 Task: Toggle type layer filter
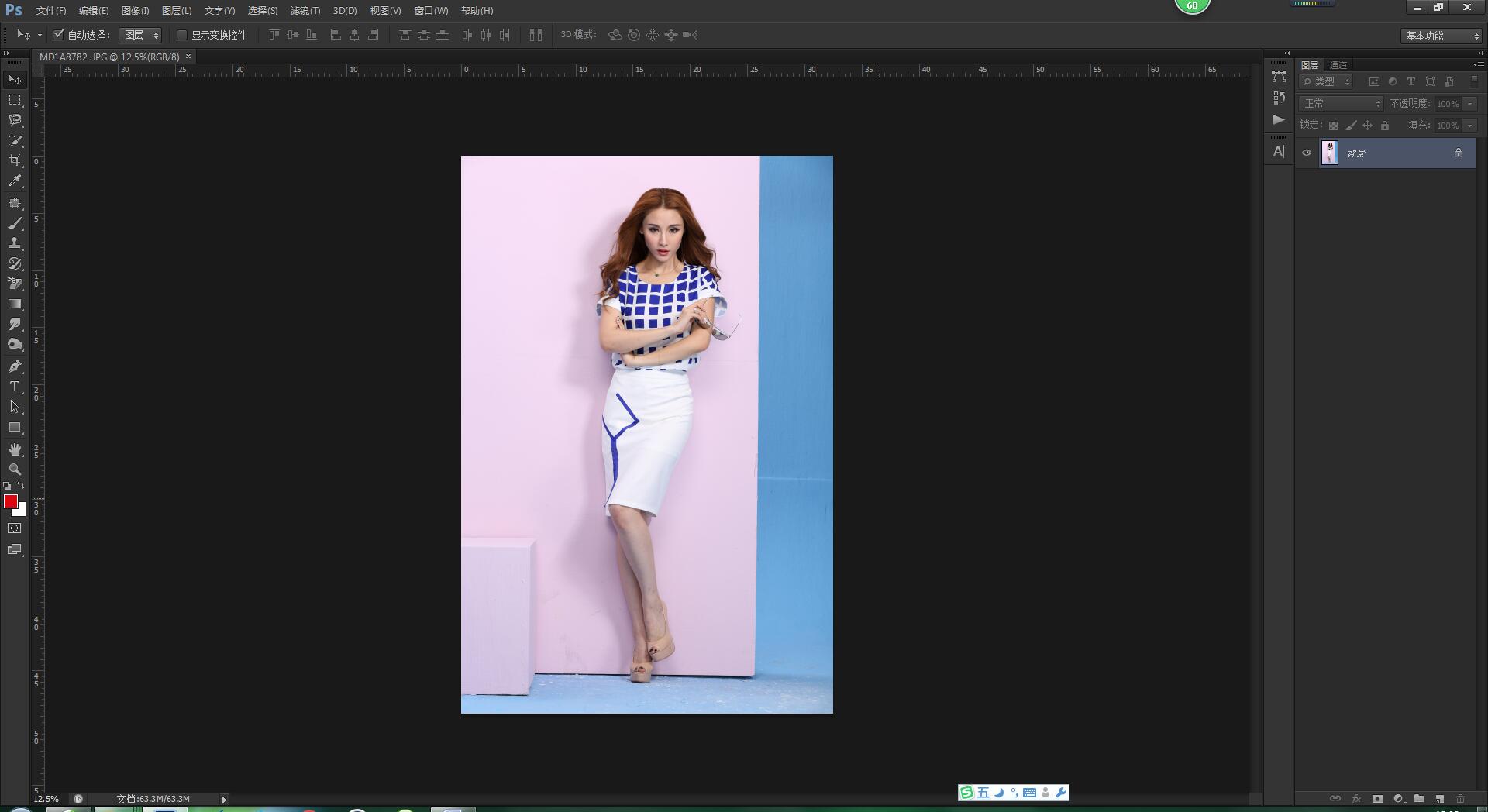click(1411, 81)
